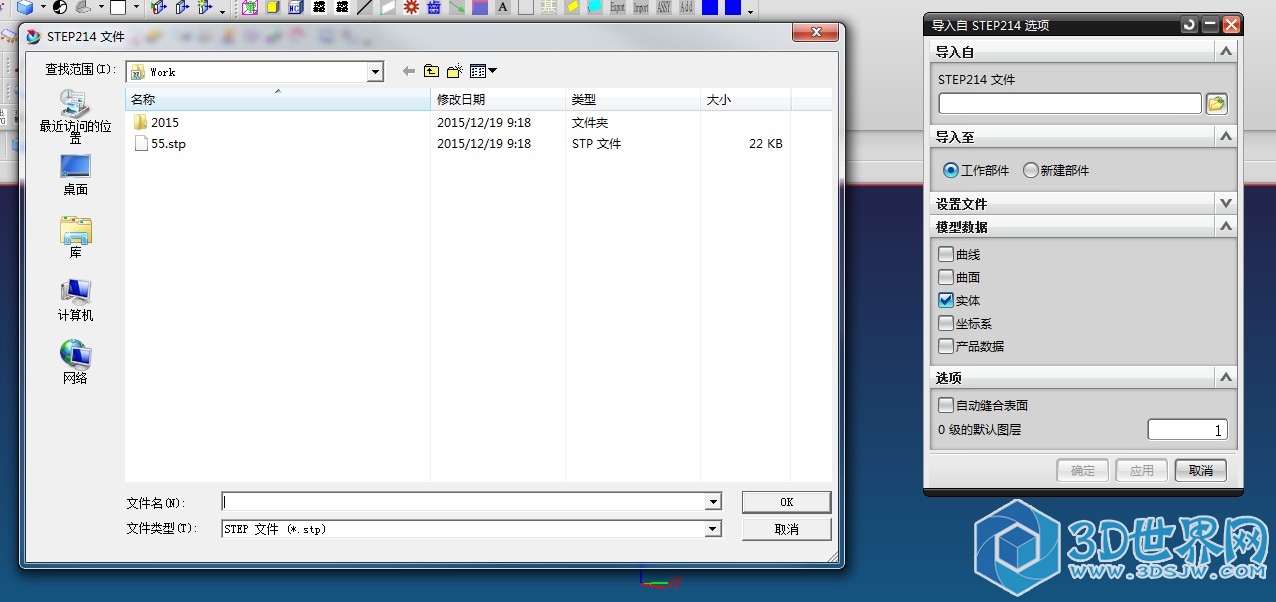Enable the 曲面 checkbox

tap(946, 277)
